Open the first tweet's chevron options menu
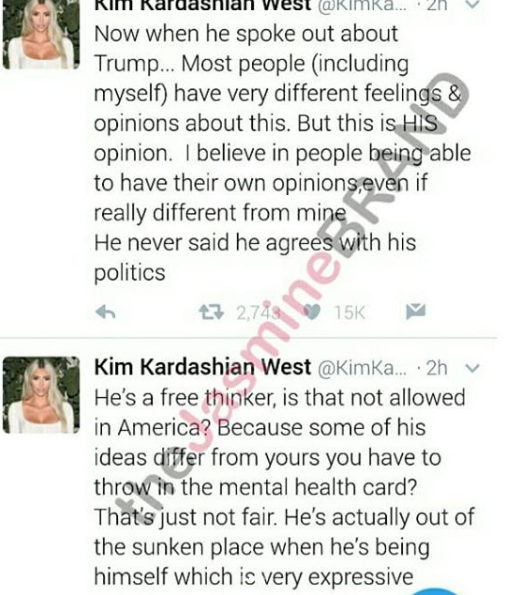The width and height of the screenshot is (511, 595). coord(472,5)
